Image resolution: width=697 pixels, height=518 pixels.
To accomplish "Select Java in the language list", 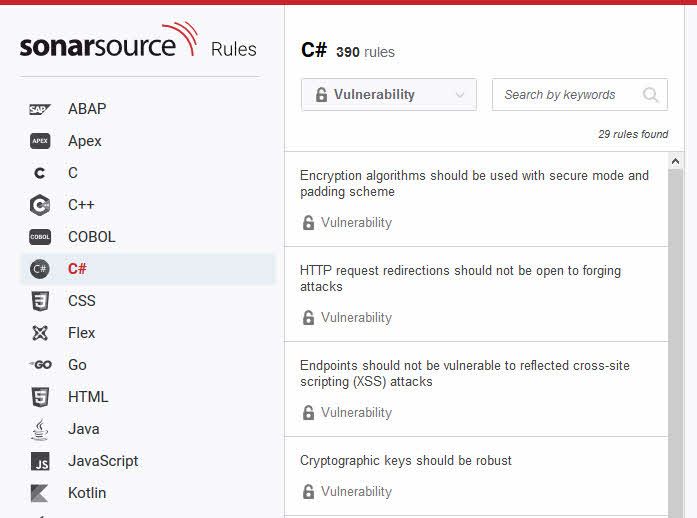I will 84,429.
